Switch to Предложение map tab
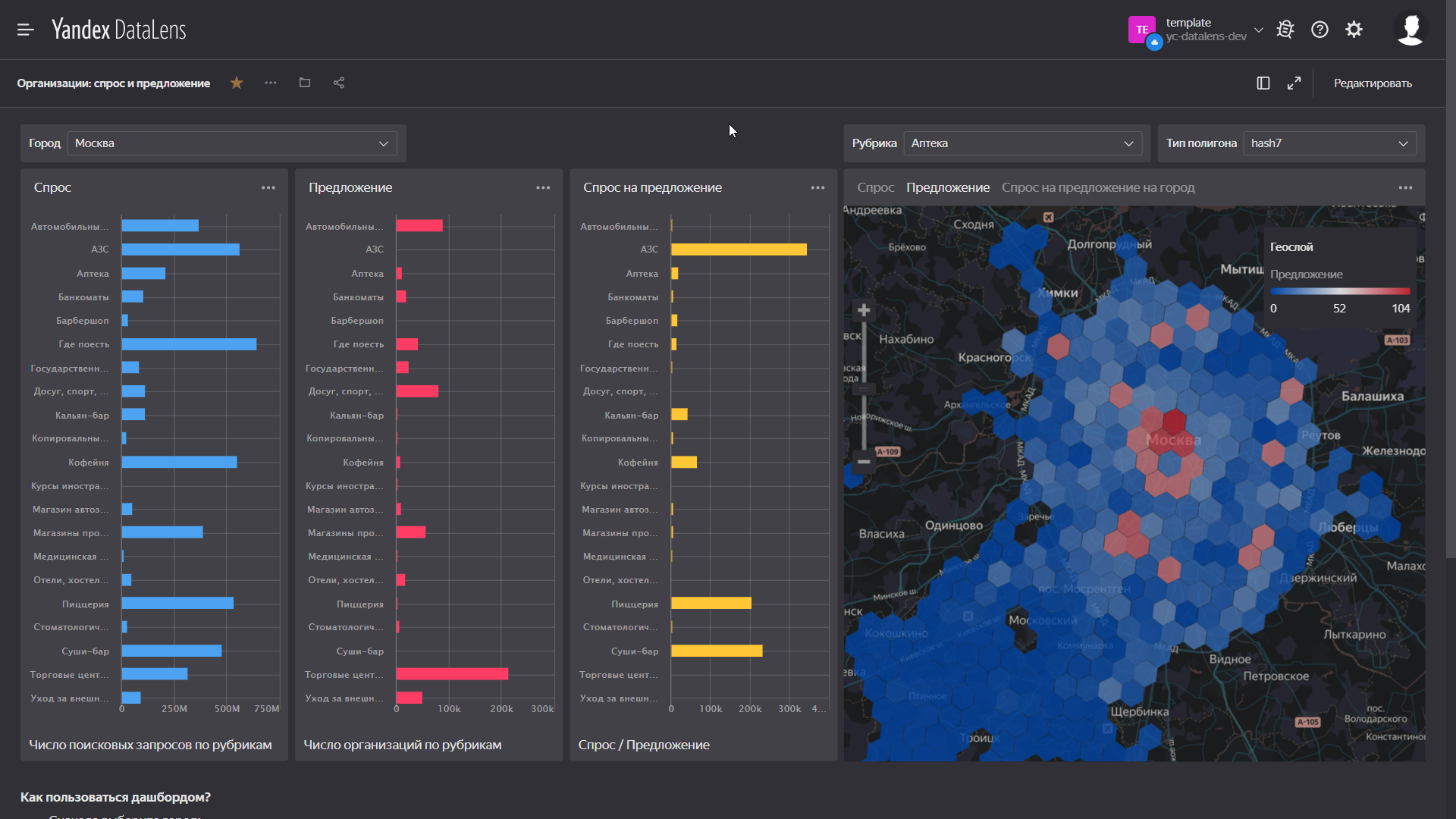This screenshot has width=1456, height=819. point(945,188)
